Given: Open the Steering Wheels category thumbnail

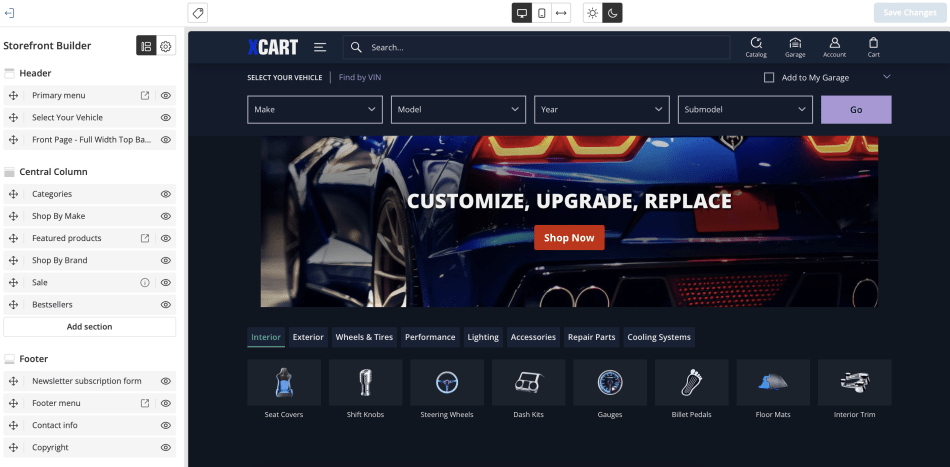Looking at the screenshot, I should [x=447, y=382].
